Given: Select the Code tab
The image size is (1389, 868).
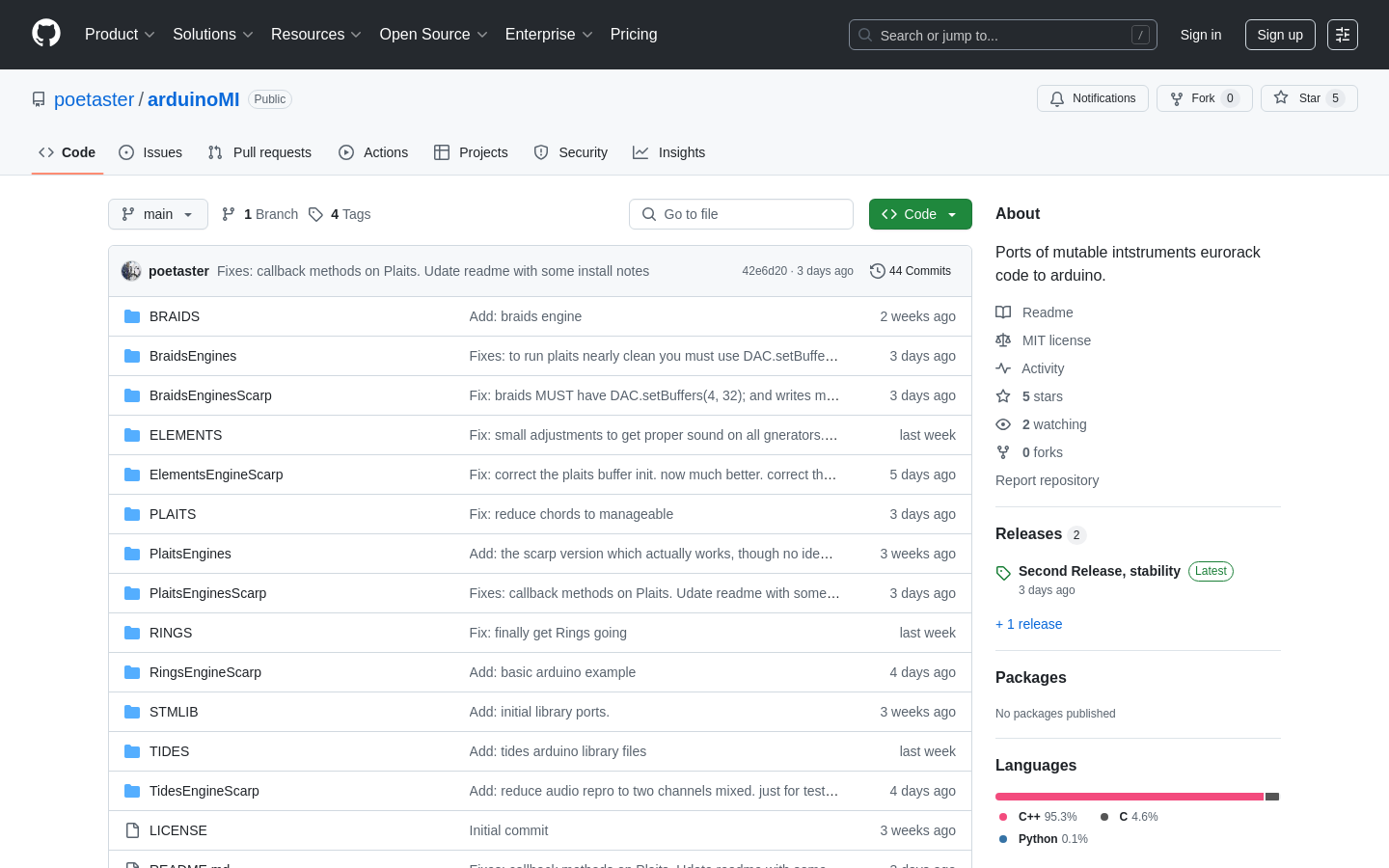Looking at the screenshot, I should point(68,152).
